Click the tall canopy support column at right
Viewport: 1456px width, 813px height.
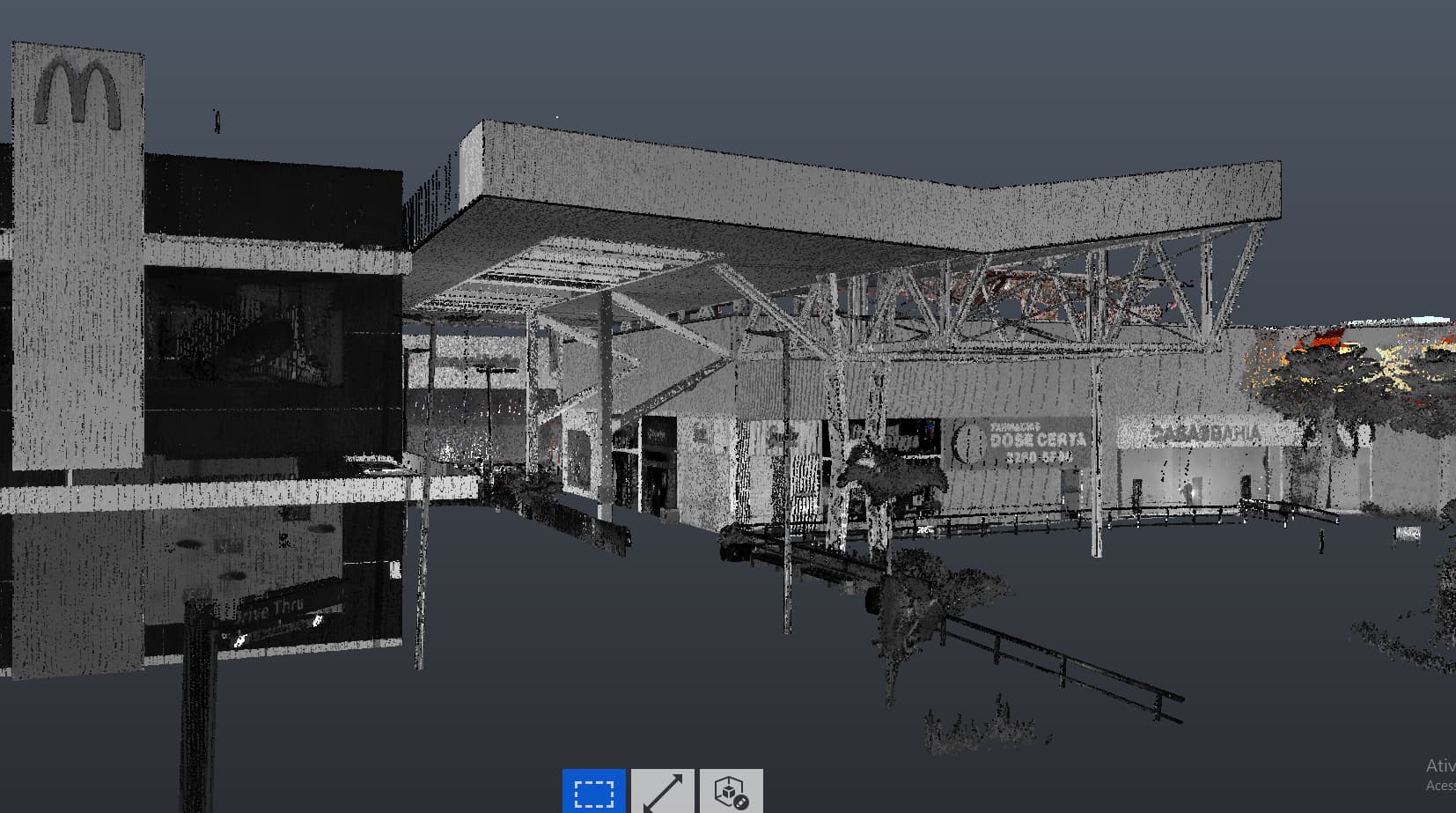(x=1096, y=458)
